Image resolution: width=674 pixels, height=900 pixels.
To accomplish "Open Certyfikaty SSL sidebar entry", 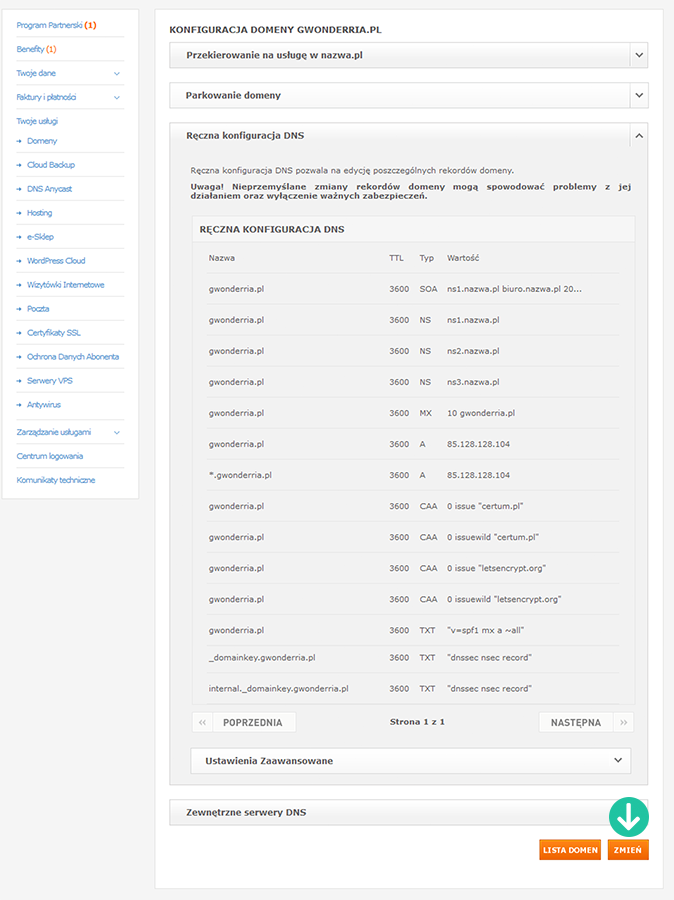I will pyautogui.click(x=53, y=333).
